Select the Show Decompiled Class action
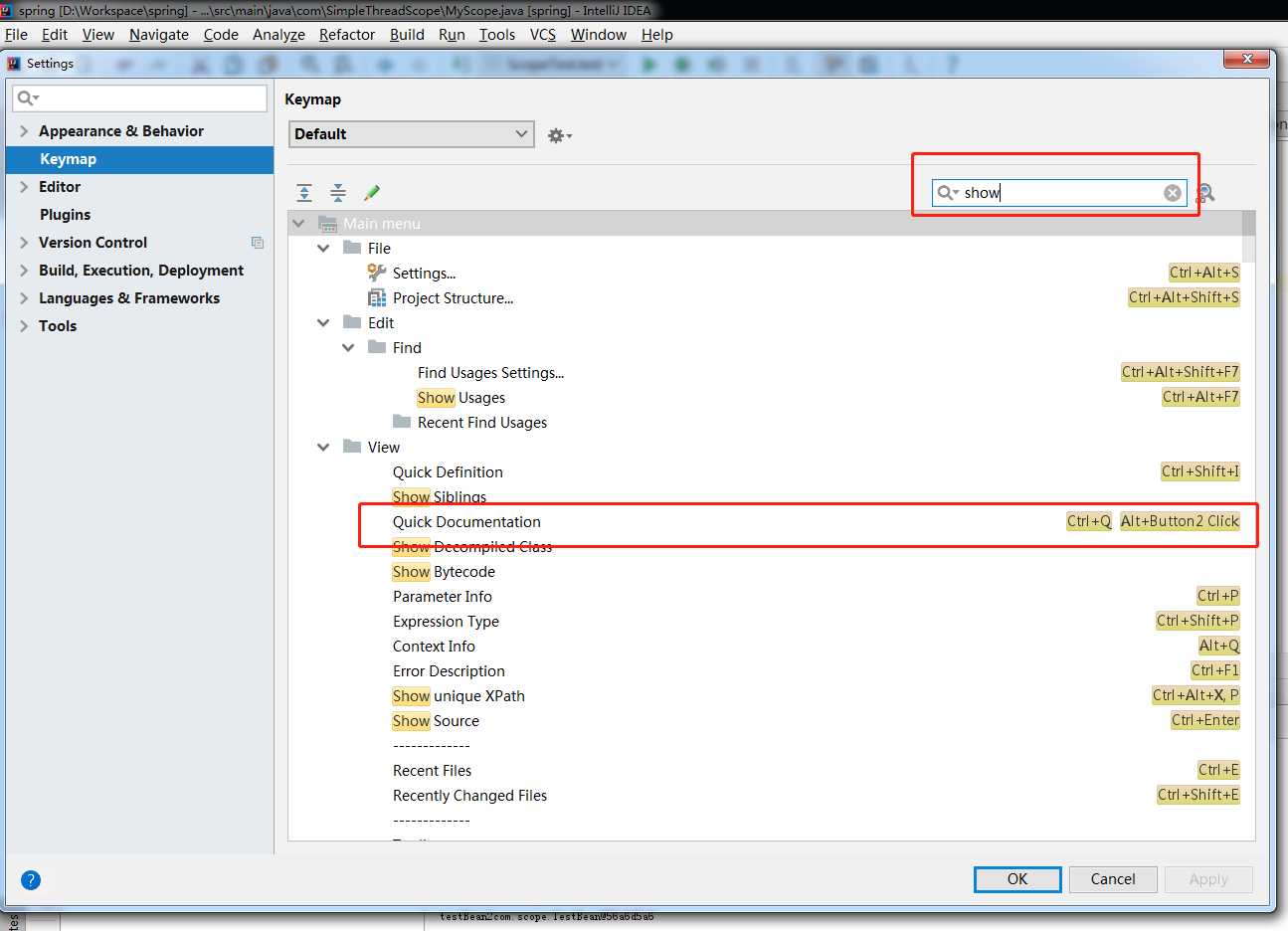Viewport: 1288px width, 931px height. click(x=472, y=547)
